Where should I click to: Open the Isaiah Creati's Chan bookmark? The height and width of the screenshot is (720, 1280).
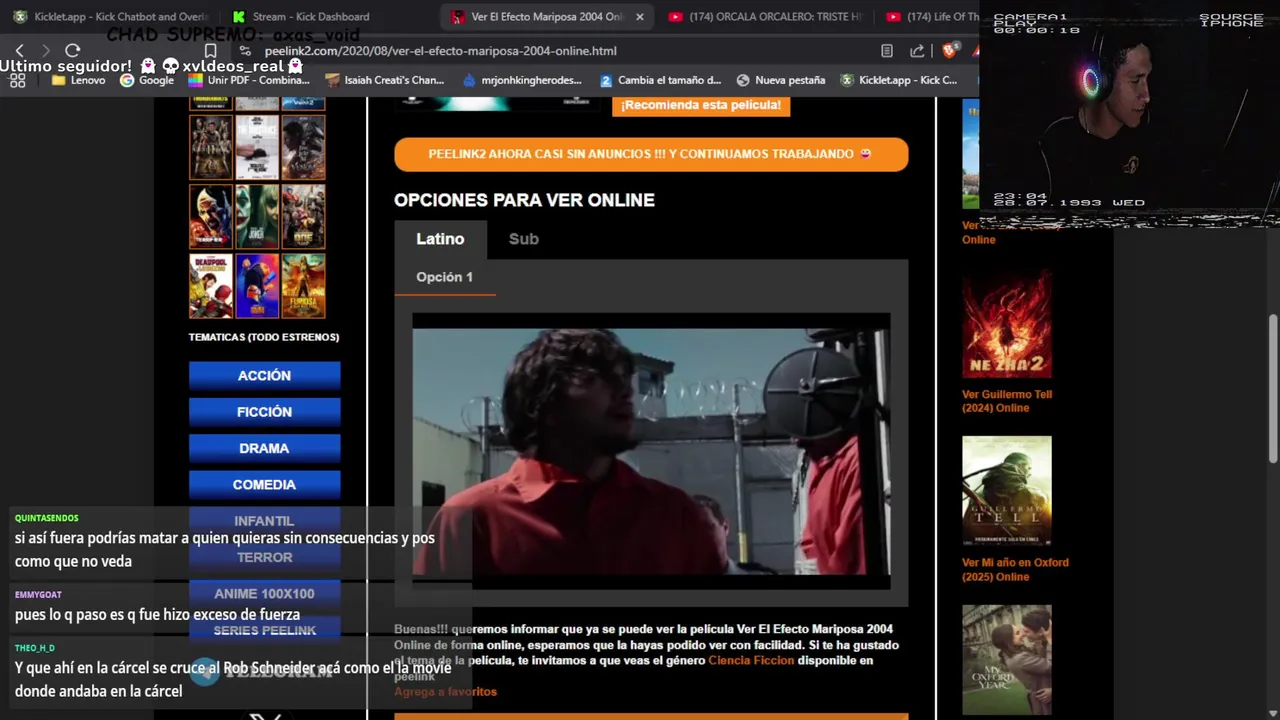point(384,80)
